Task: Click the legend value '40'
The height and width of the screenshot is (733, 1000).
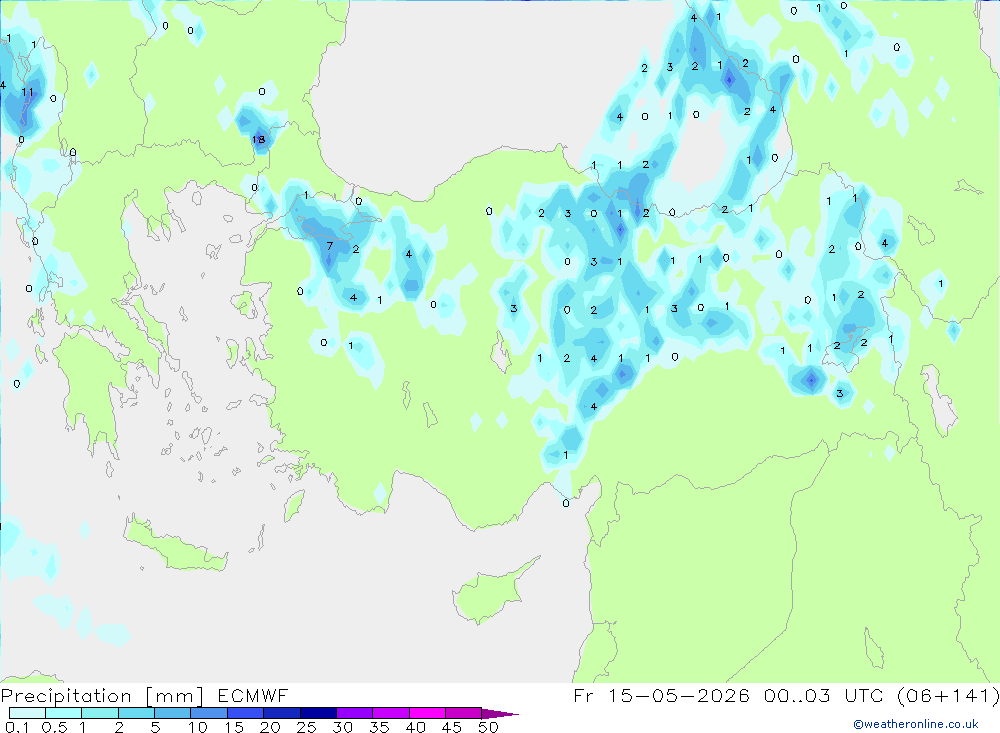Action: point(415,727)
